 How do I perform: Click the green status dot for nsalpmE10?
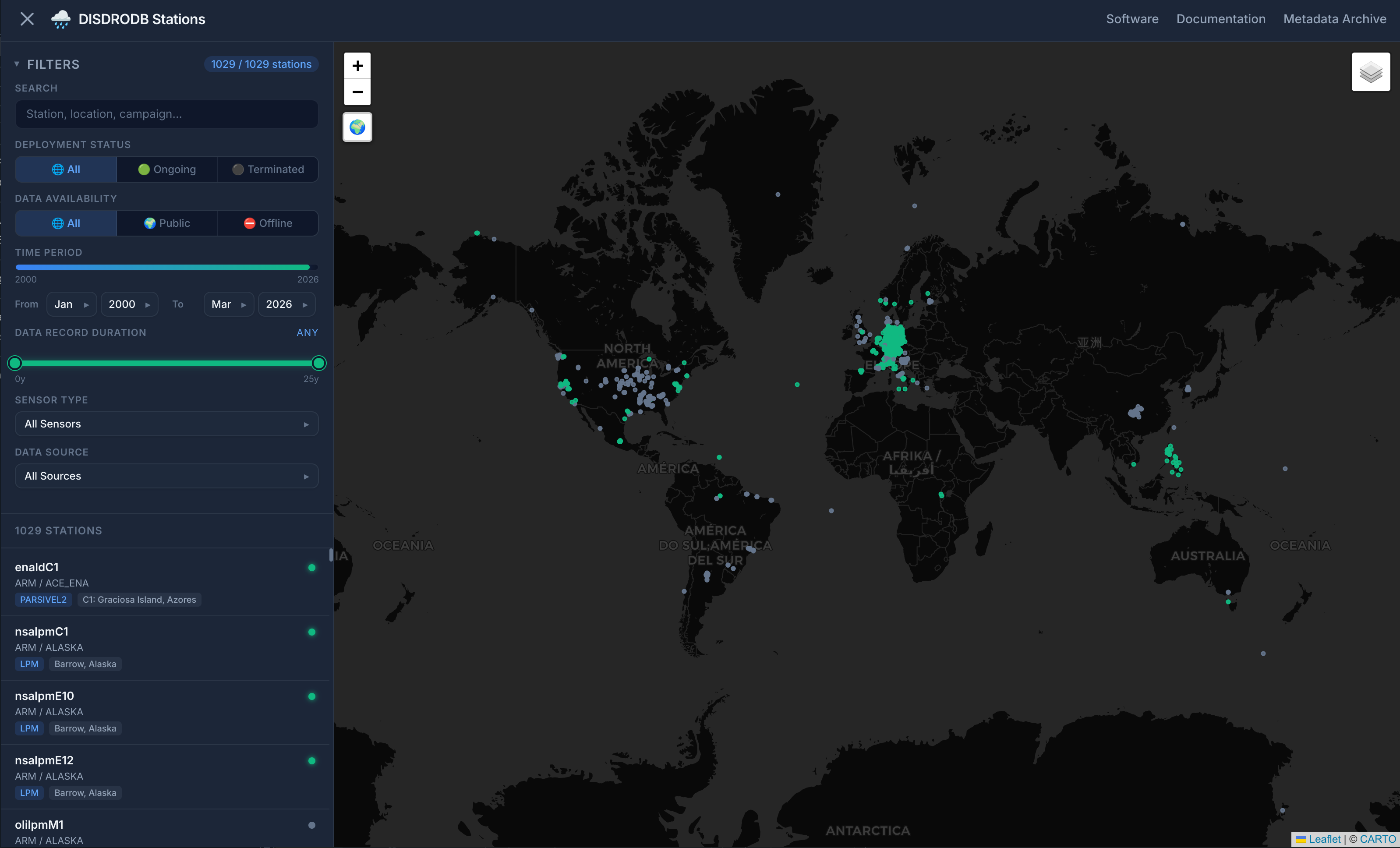click(311, 696)
